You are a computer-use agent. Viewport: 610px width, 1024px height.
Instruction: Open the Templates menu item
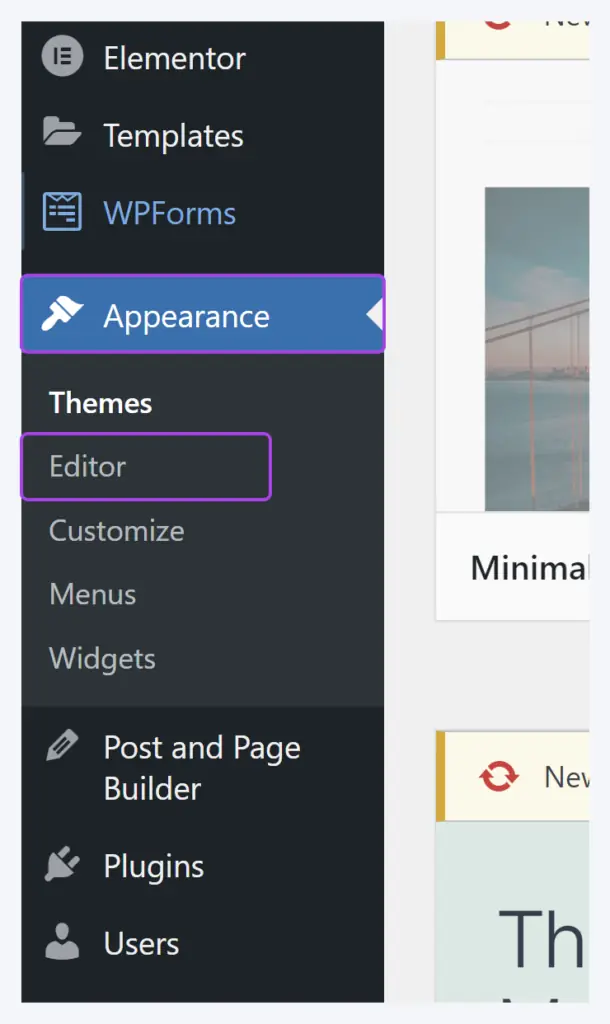coord(202,135)
